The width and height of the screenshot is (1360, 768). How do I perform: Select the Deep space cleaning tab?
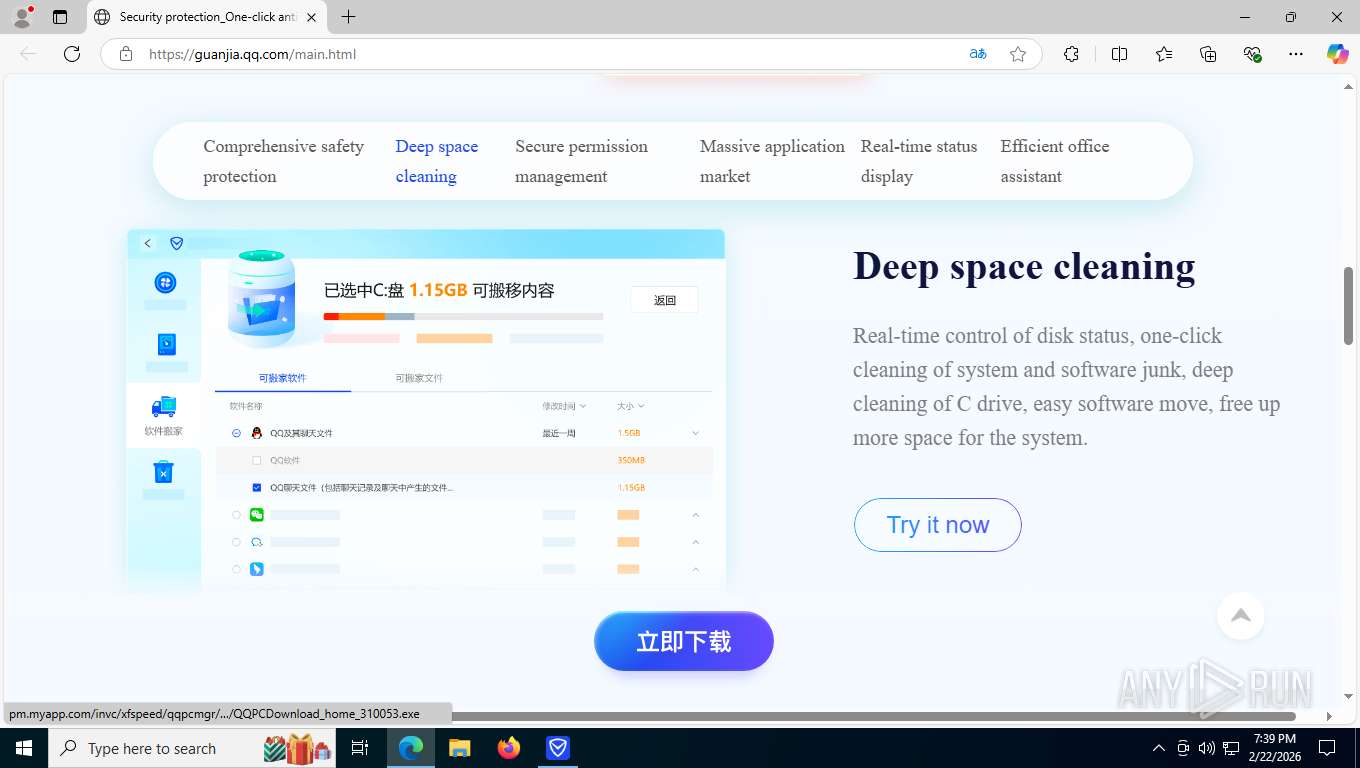(437, 161)
